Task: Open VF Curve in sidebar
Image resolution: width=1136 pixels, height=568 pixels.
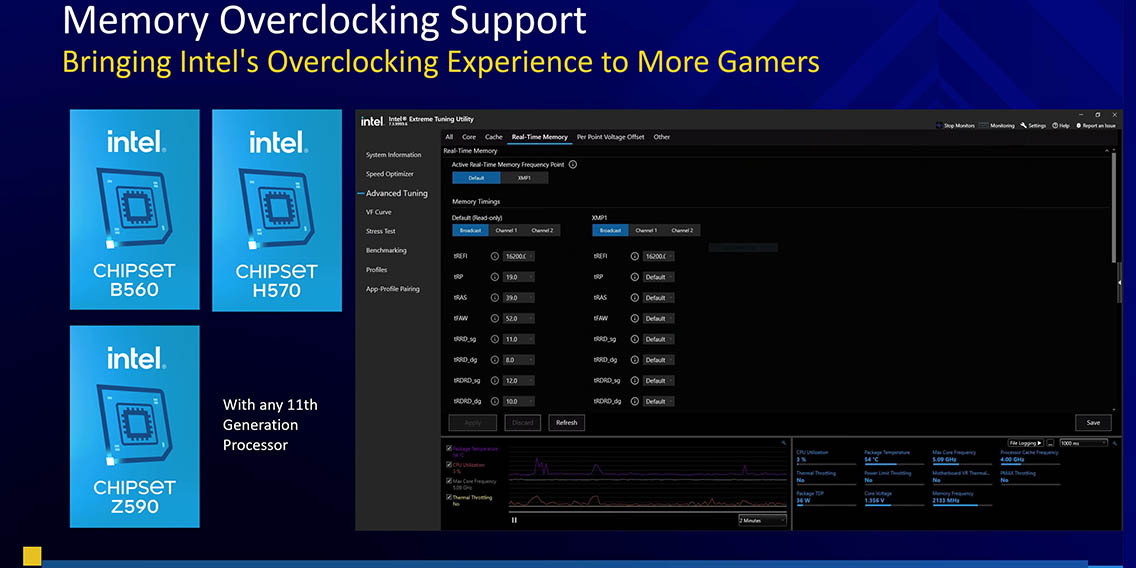Action: click(378, 212)
